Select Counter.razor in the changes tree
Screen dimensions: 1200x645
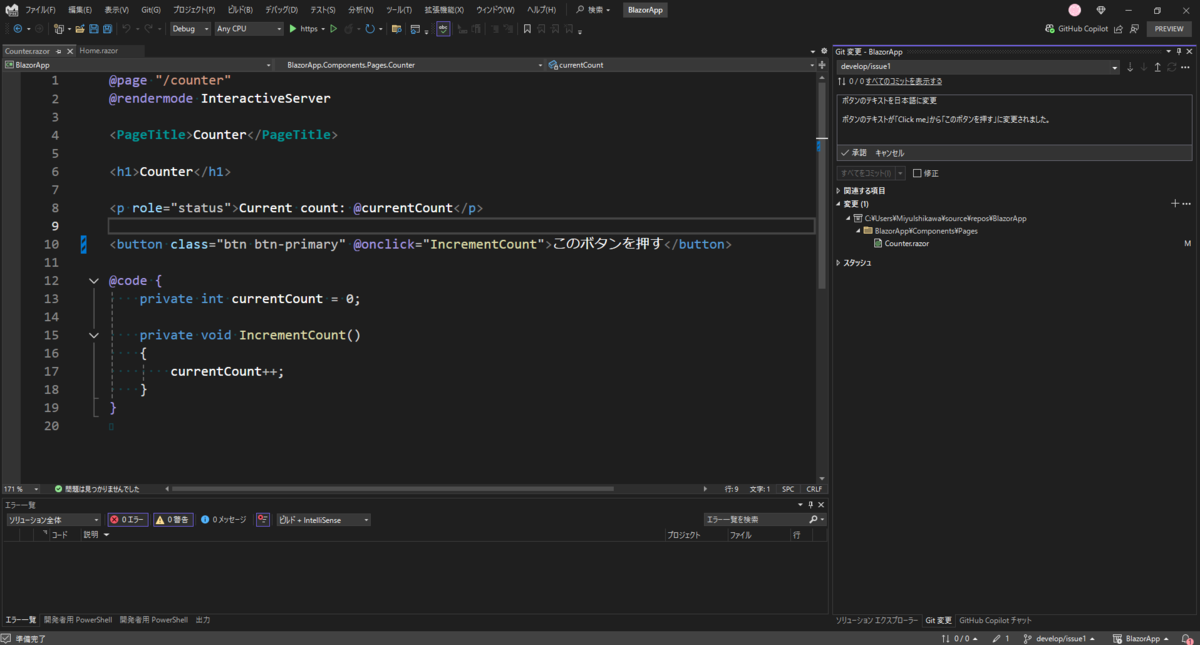(906, 243)
